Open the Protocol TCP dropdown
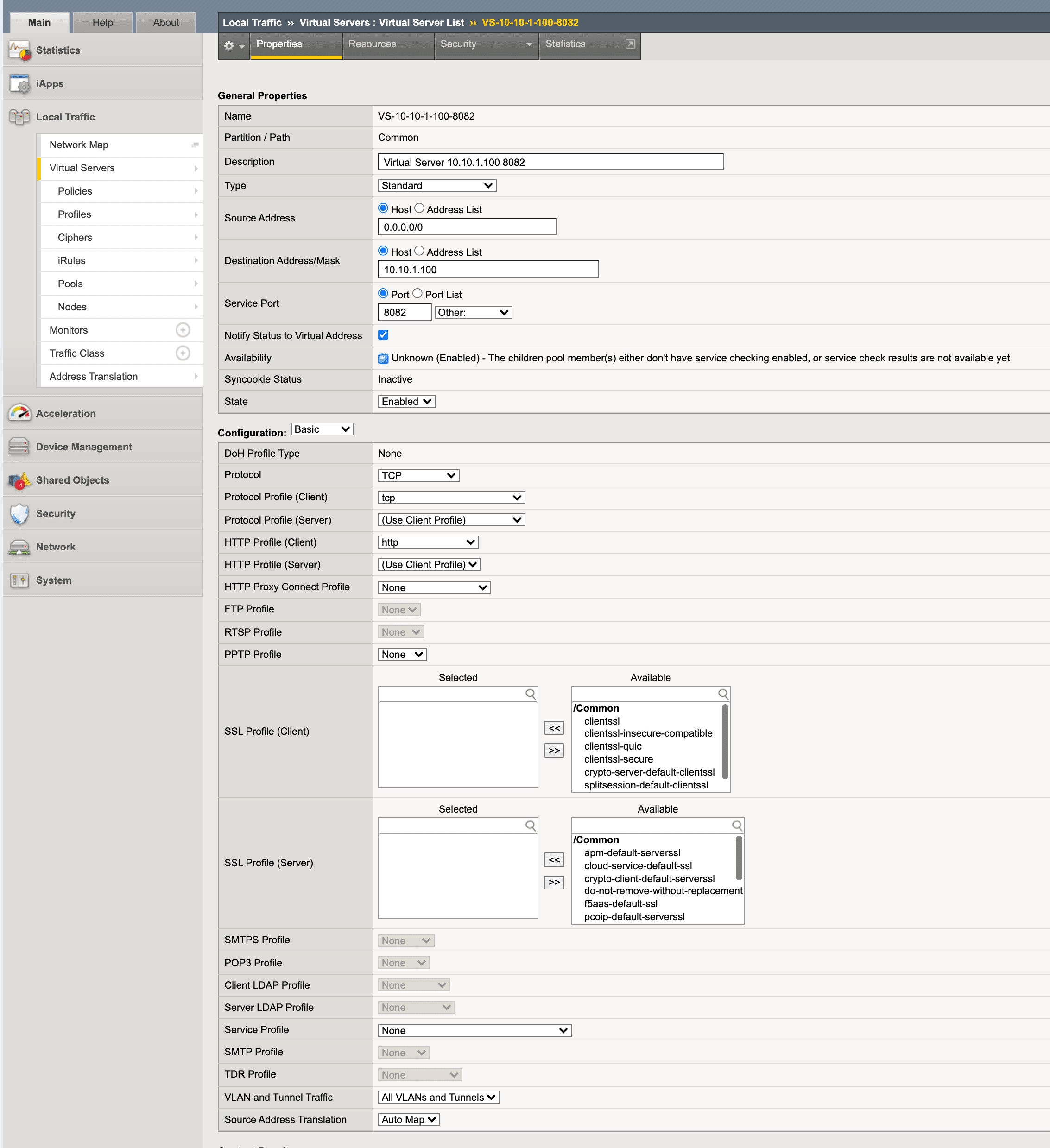The width and height of the screenshot is (1050, 1148). pyautogui.click(x=418, y=475)
